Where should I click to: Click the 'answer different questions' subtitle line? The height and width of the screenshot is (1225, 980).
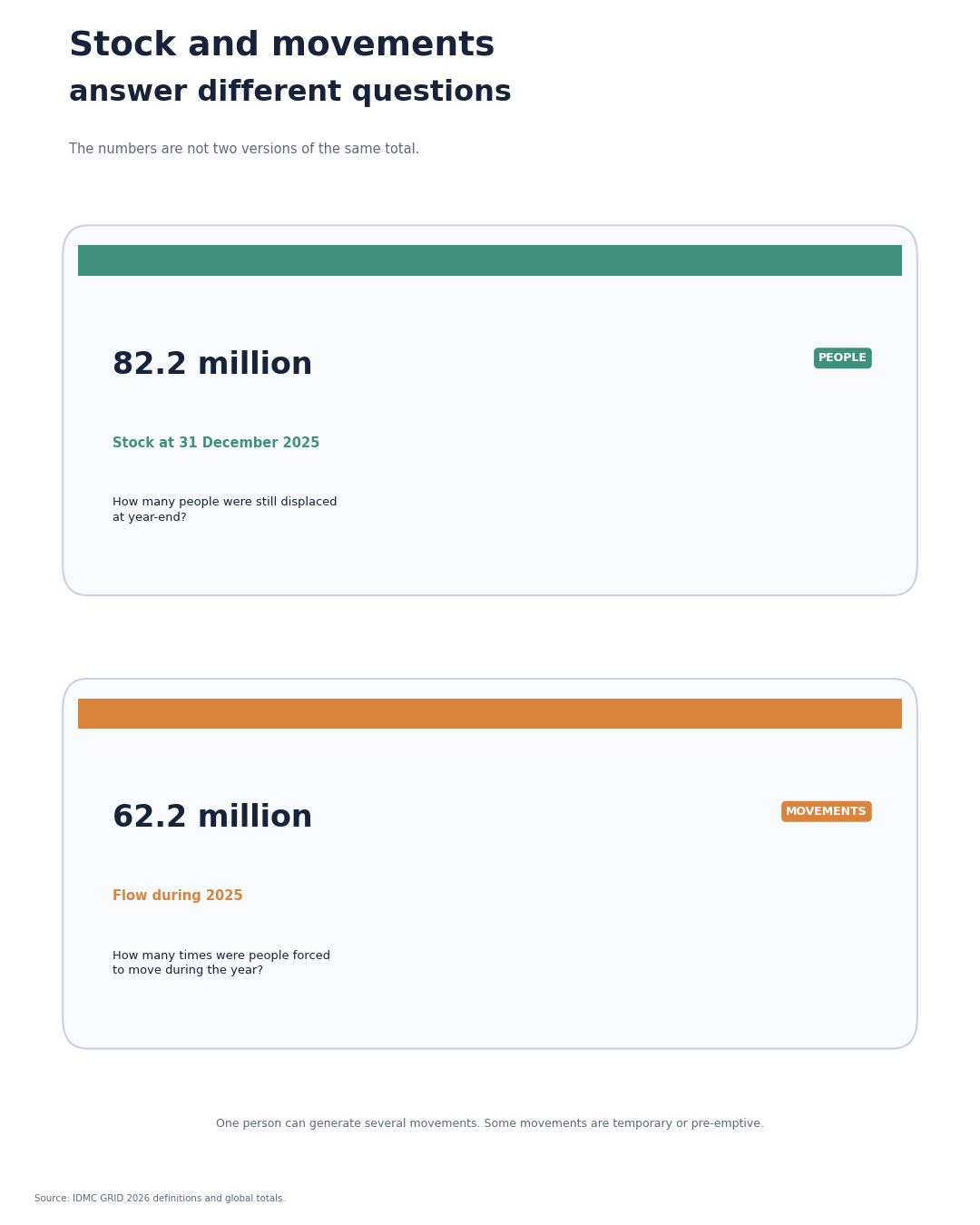click(290, 93)
